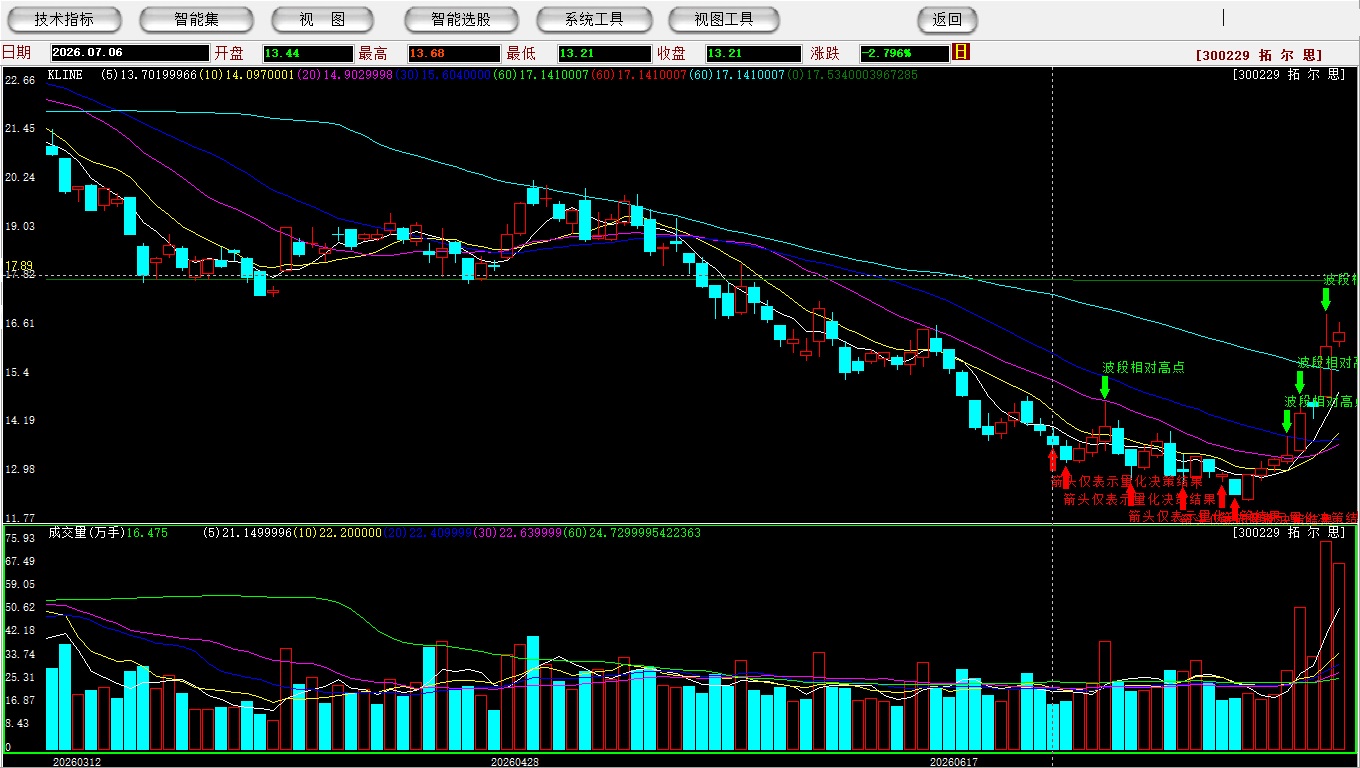Screen dimensions: 1360x768
Task: Click the KLINE indicator label
Action: coord(65,75)
